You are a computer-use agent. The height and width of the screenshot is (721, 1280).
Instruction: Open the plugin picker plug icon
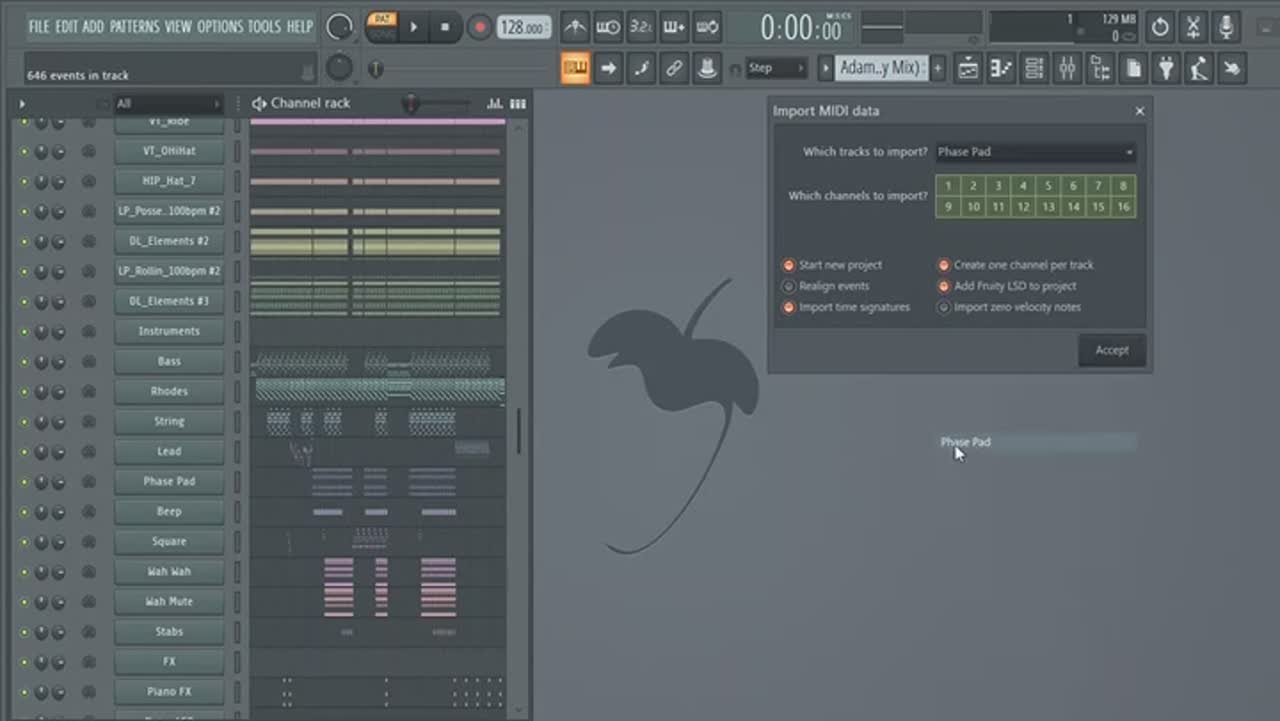point(1166,68)
